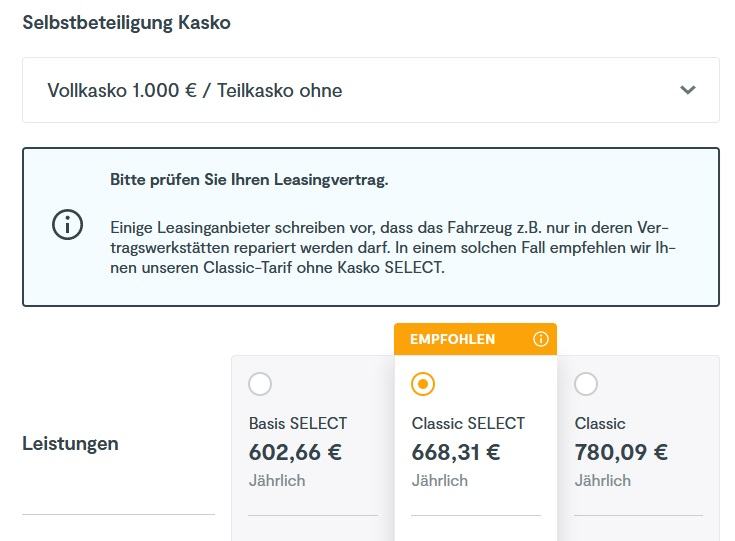735x541 pixels.
Task: Click the EMPFOHLEN orange badge
Action: point(453,339)
